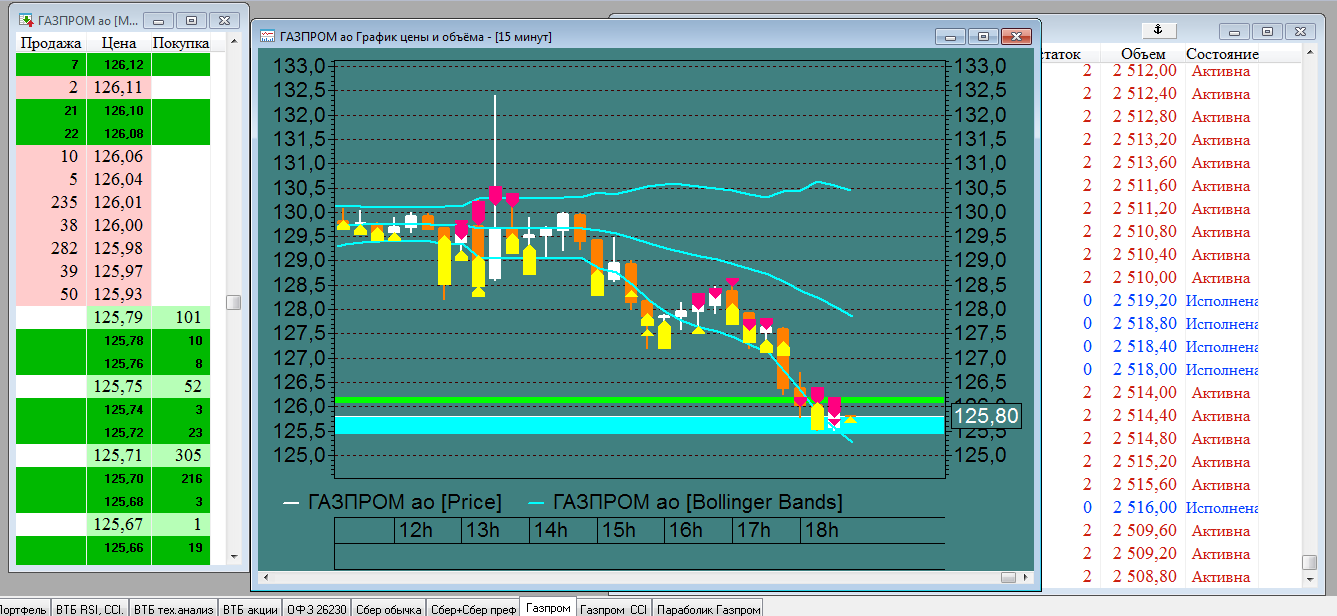Viewport: 1337px width, 616px height.
Task: Restore the order book window
Action: [x=192, y=19]
